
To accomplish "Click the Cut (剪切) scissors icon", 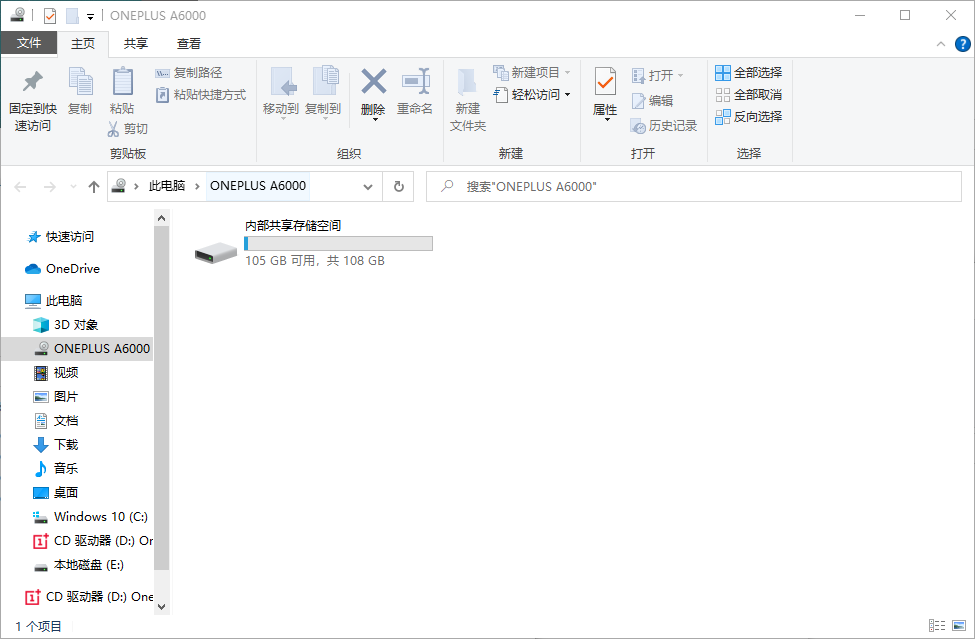I will point(113,129).
